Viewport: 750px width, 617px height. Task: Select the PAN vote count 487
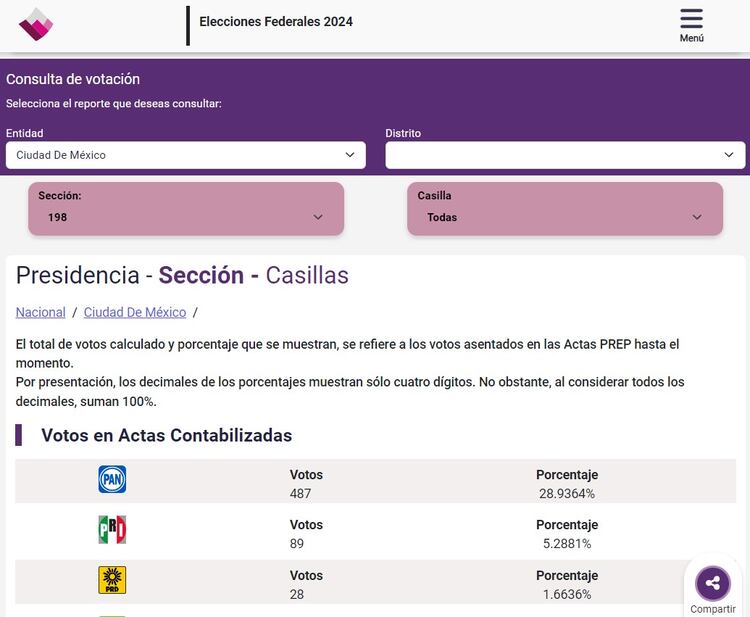coord(300,493)
